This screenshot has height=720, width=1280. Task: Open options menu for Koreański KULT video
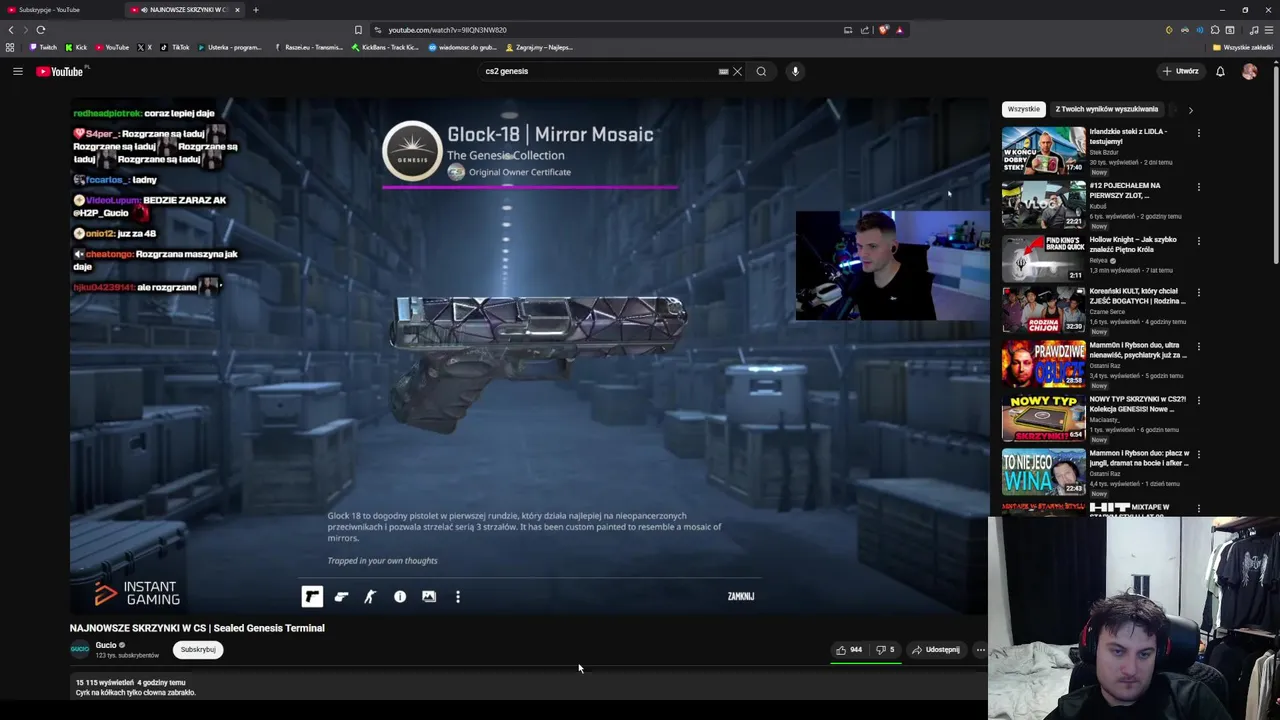1198,292
